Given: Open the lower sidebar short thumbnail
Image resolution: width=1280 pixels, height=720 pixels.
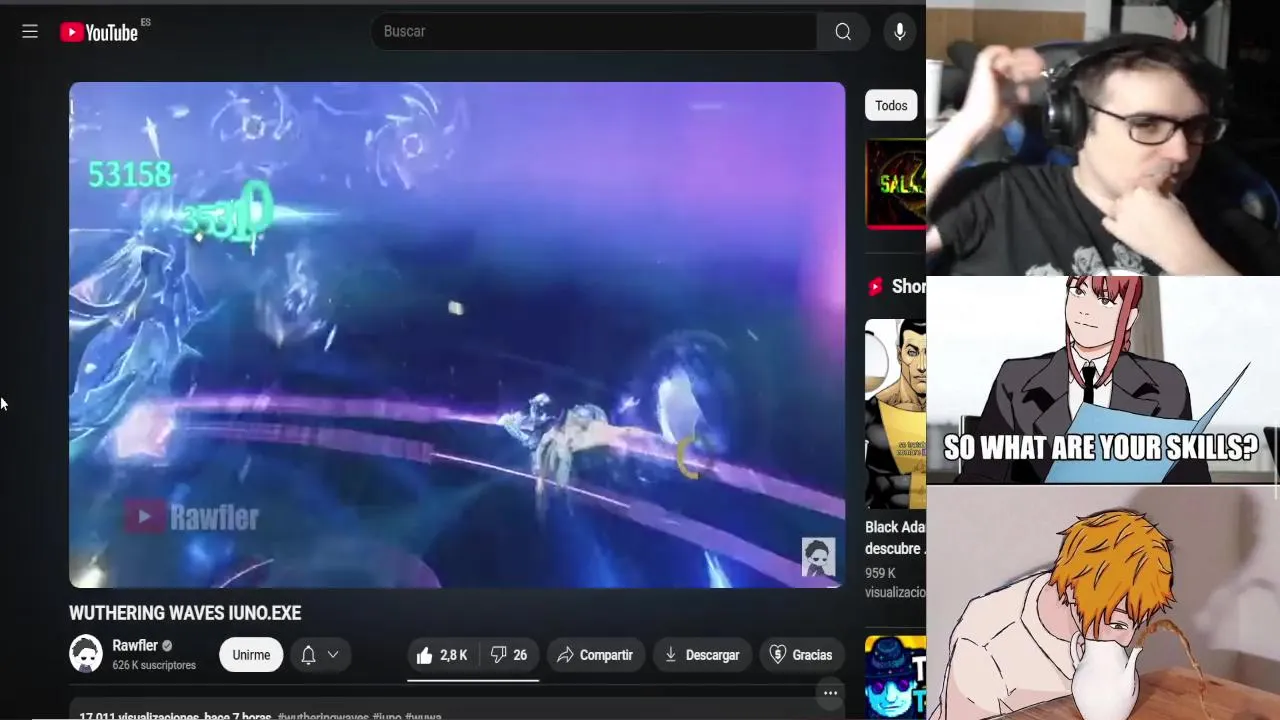Looking at the screenshot, I should point(896,677).
